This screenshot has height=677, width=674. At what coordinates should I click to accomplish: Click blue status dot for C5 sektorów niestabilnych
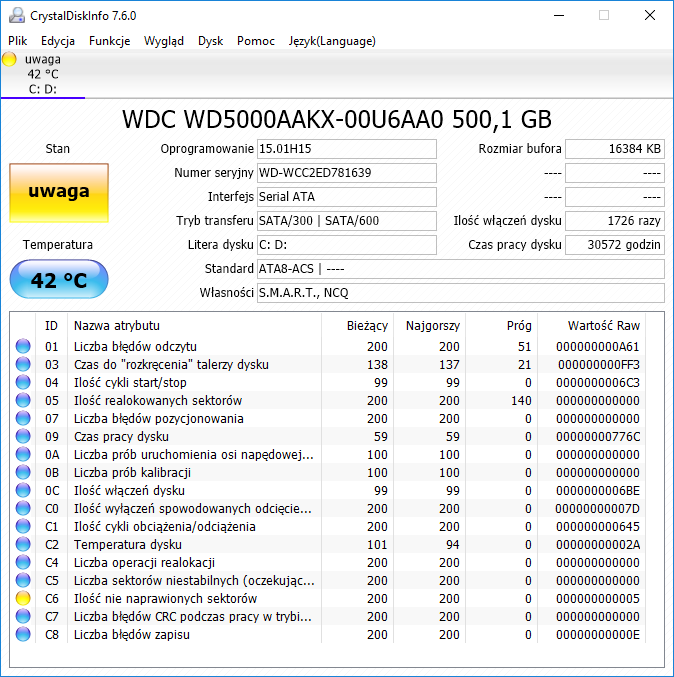(23, 581)
